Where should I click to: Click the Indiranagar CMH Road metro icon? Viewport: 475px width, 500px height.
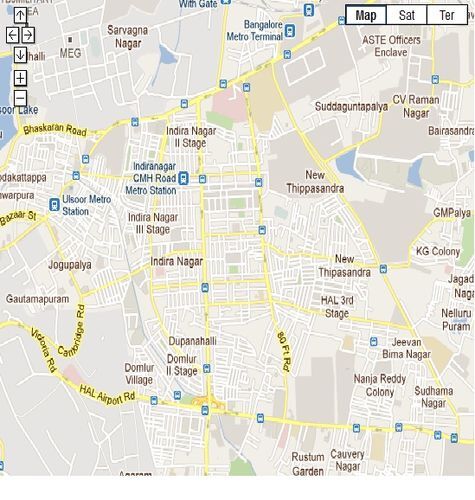click(183, 178)
